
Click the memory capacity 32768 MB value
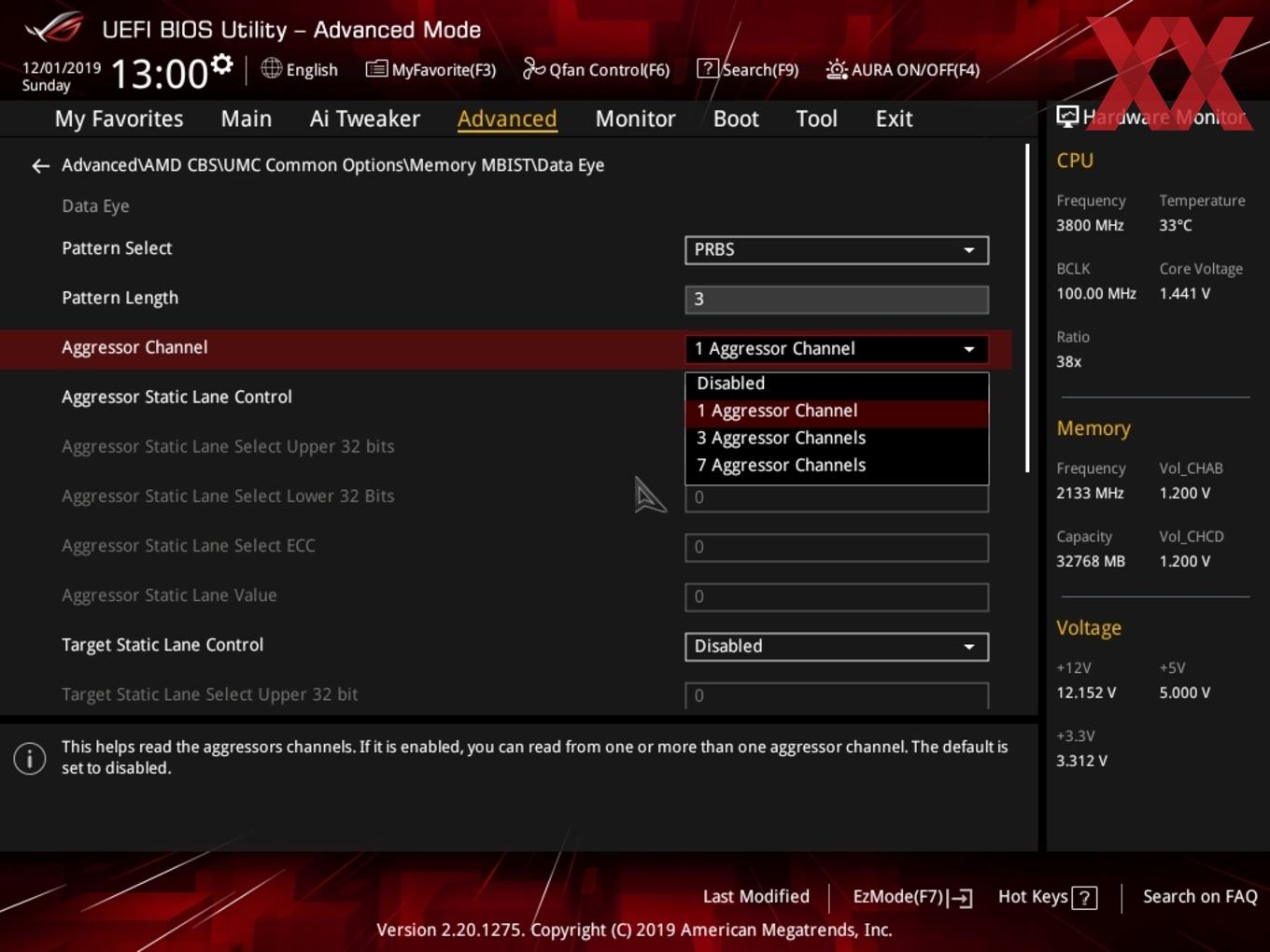1091,561
